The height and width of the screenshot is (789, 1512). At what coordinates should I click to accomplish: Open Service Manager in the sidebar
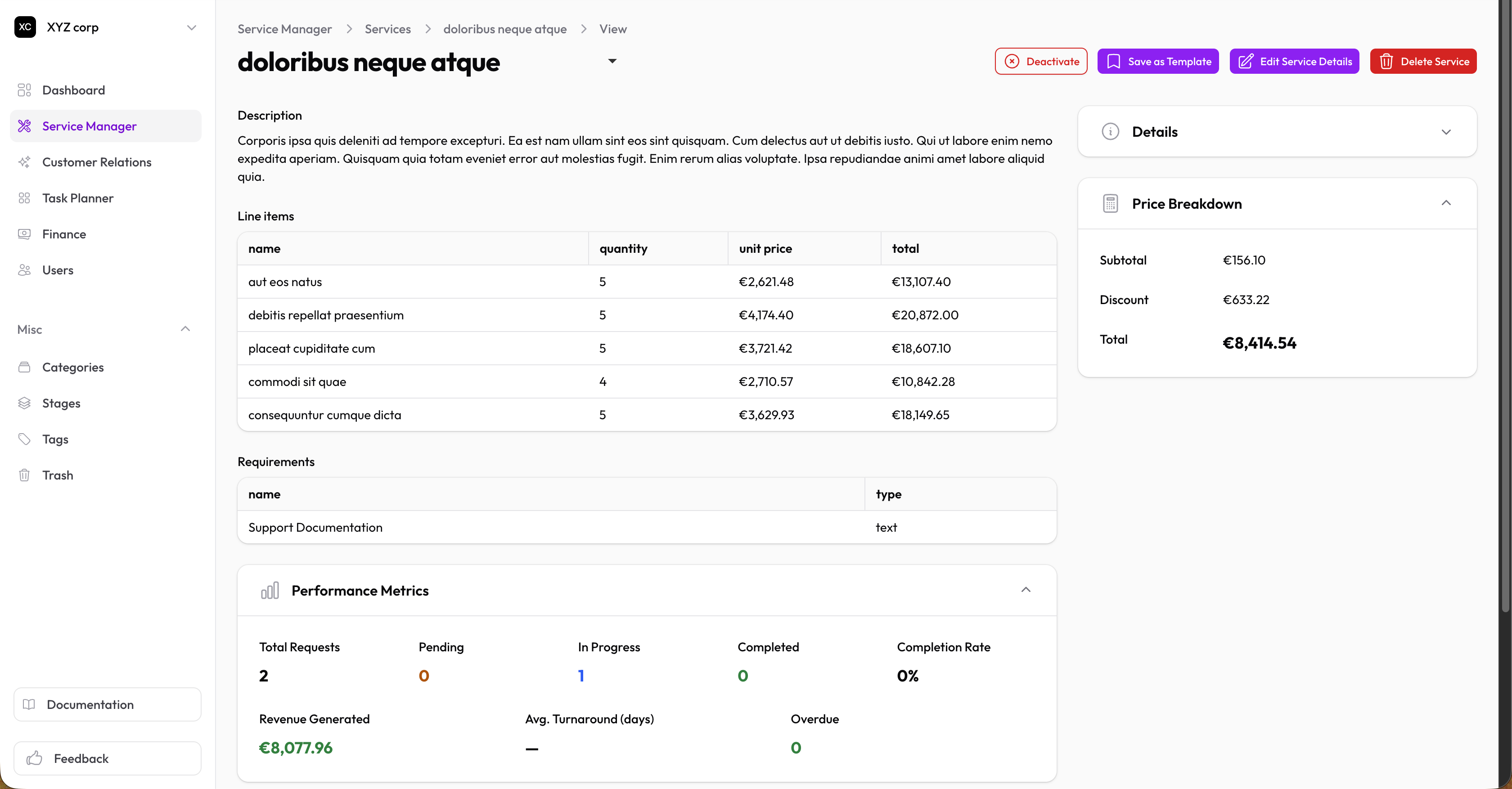click(x=106, y=126)
